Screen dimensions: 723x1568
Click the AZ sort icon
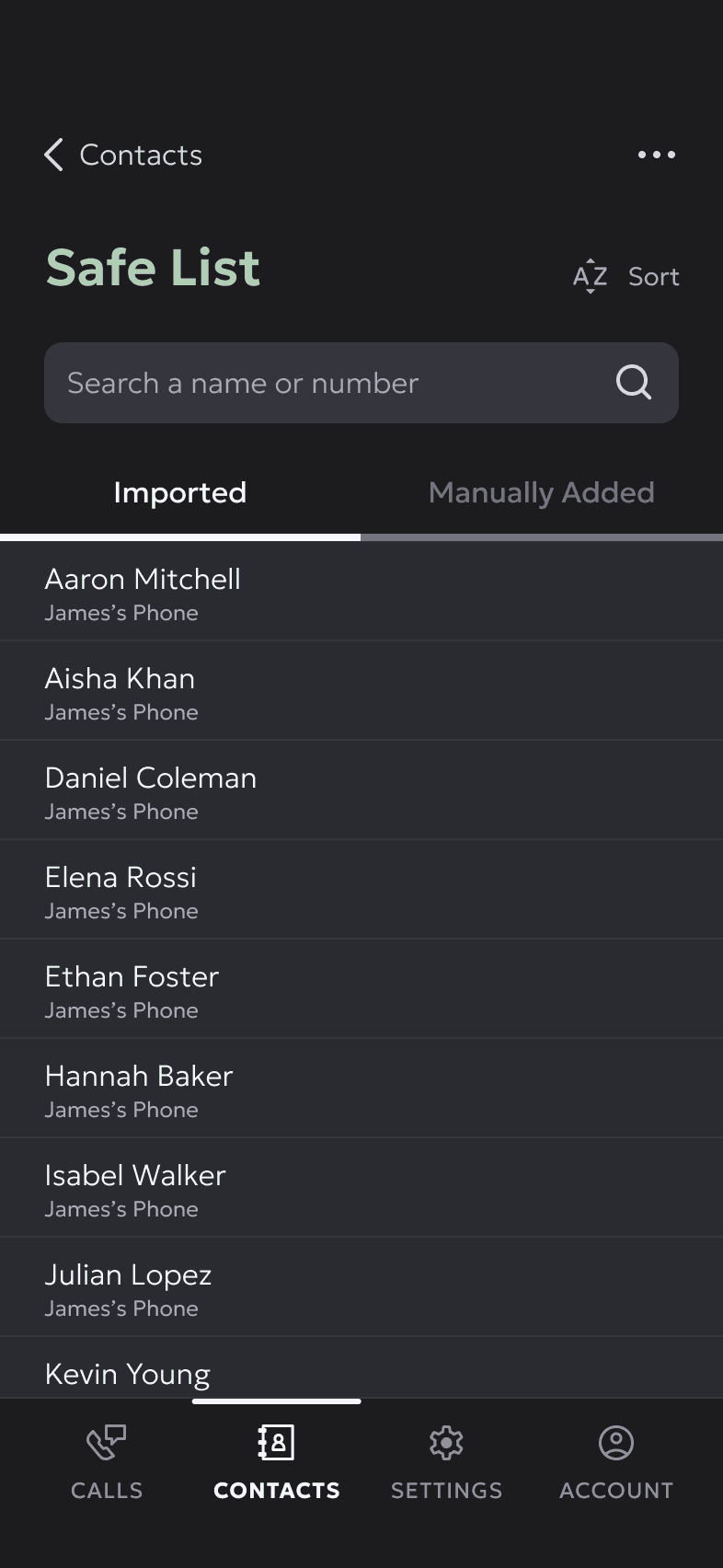click(x=590, y=276)
